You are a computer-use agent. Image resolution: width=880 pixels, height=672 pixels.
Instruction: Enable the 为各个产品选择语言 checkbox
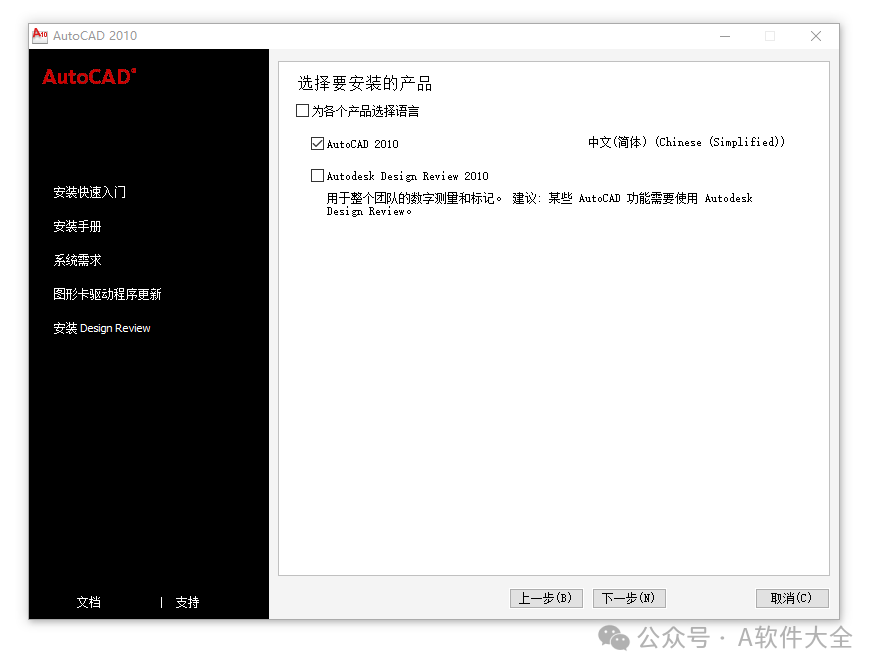coord(301,110)
